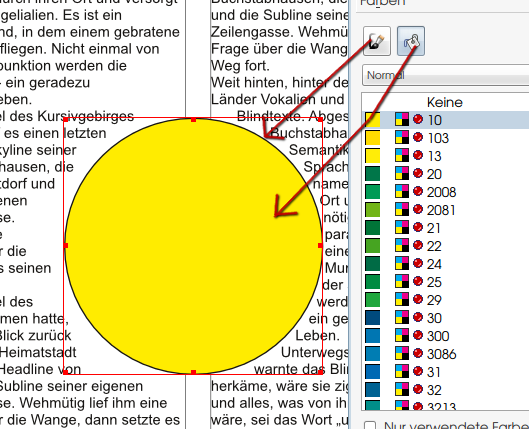Choose blue color 31
This screenshot has height=429, width=529.
click(445, 372)
